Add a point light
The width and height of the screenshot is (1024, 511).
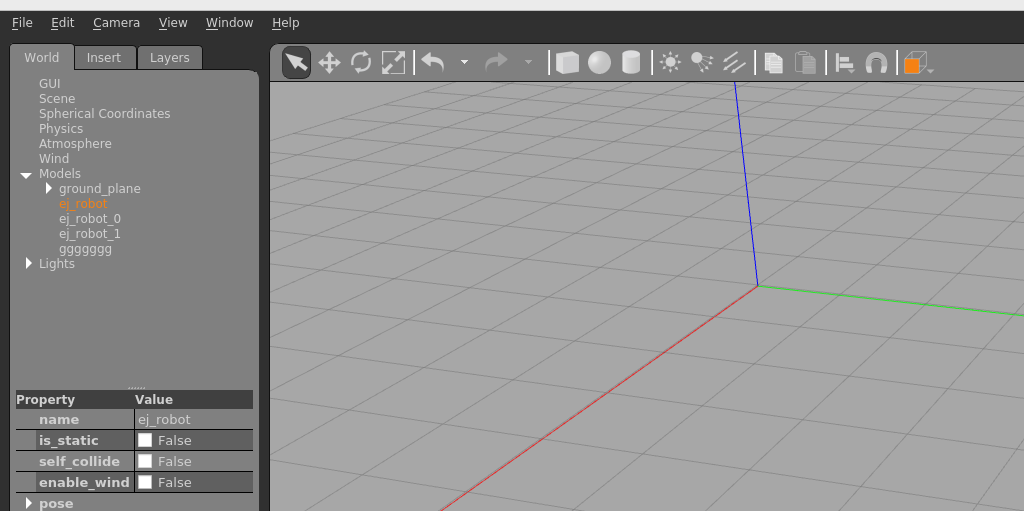pyautogui.click(x=670, y=63)
